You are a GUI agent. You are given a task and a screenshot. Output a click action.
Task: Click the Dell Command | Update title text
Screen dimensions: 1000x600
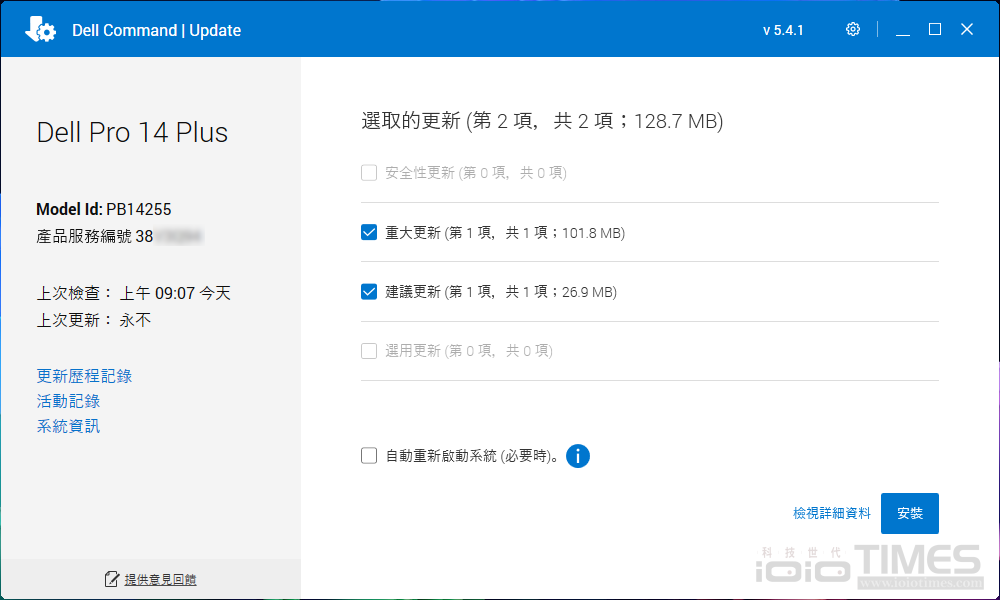tap(156, 30)
